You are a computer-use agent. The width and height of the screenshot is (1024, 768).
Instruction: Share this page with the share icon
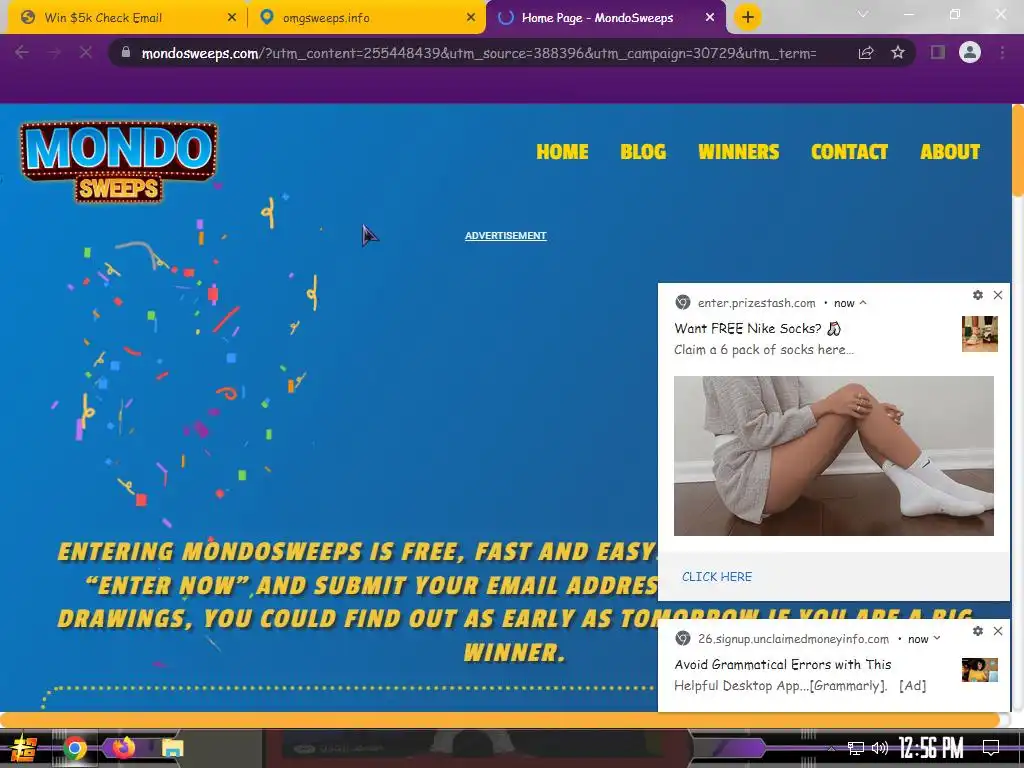click(x=866, y=53)
